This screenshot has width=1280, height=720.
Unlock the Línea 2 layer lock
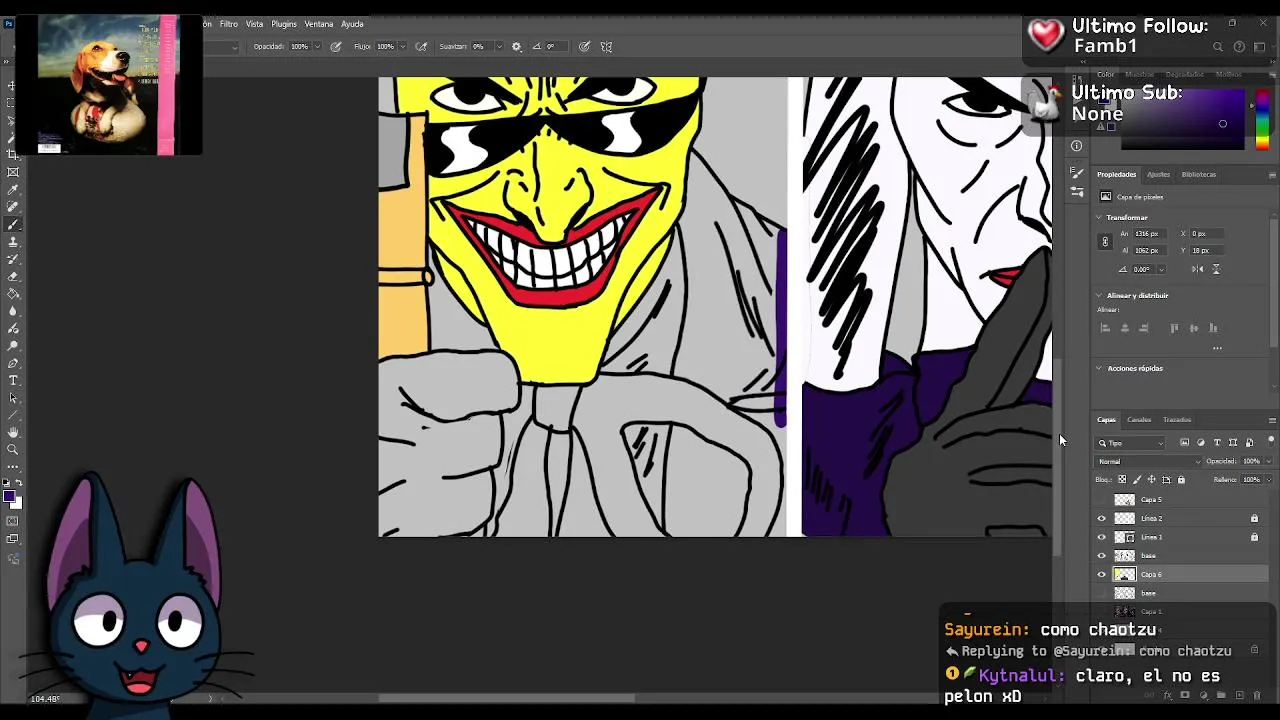(1254, 518)
